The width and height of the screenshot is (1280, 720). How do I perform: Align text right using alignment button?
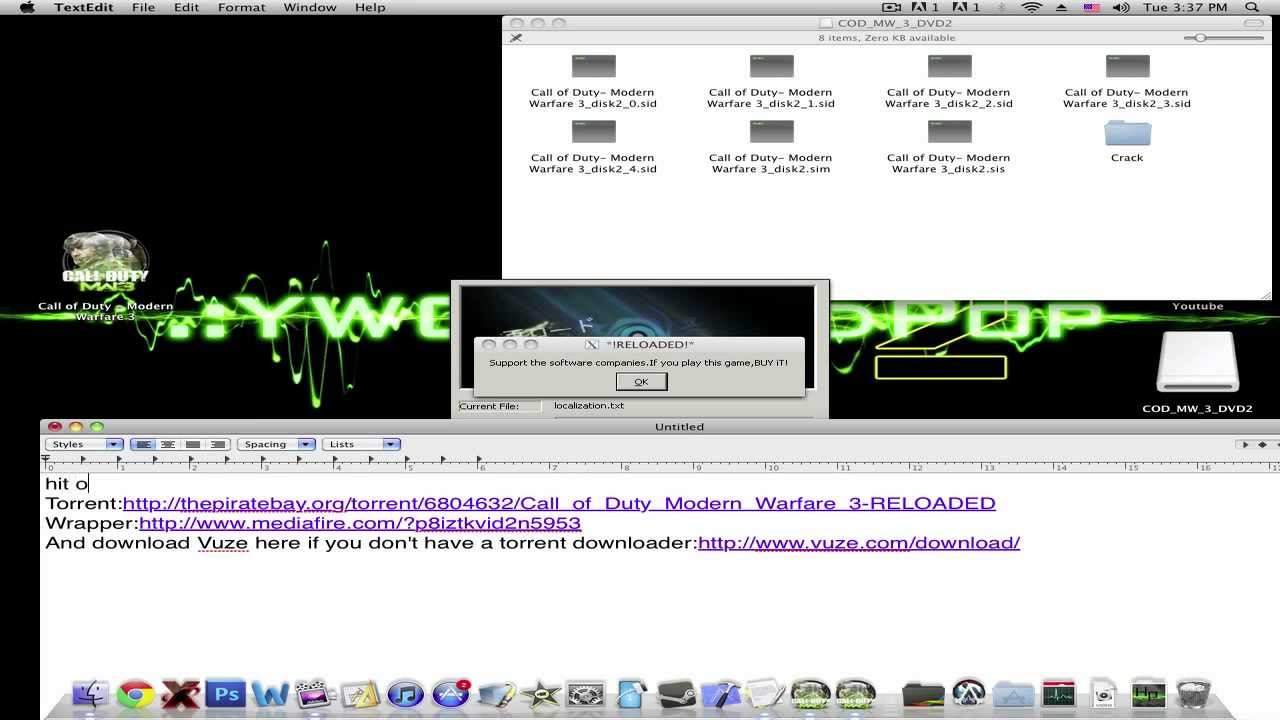click(218, 444)
